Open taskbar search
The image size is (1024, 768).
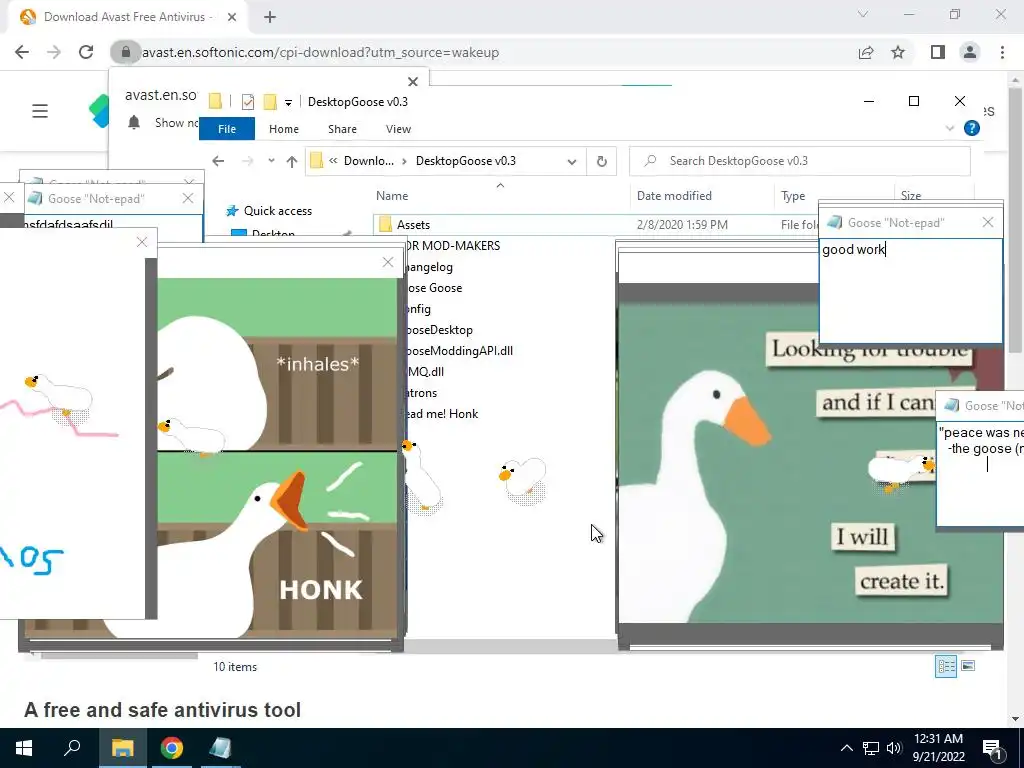tap(72, 748)
